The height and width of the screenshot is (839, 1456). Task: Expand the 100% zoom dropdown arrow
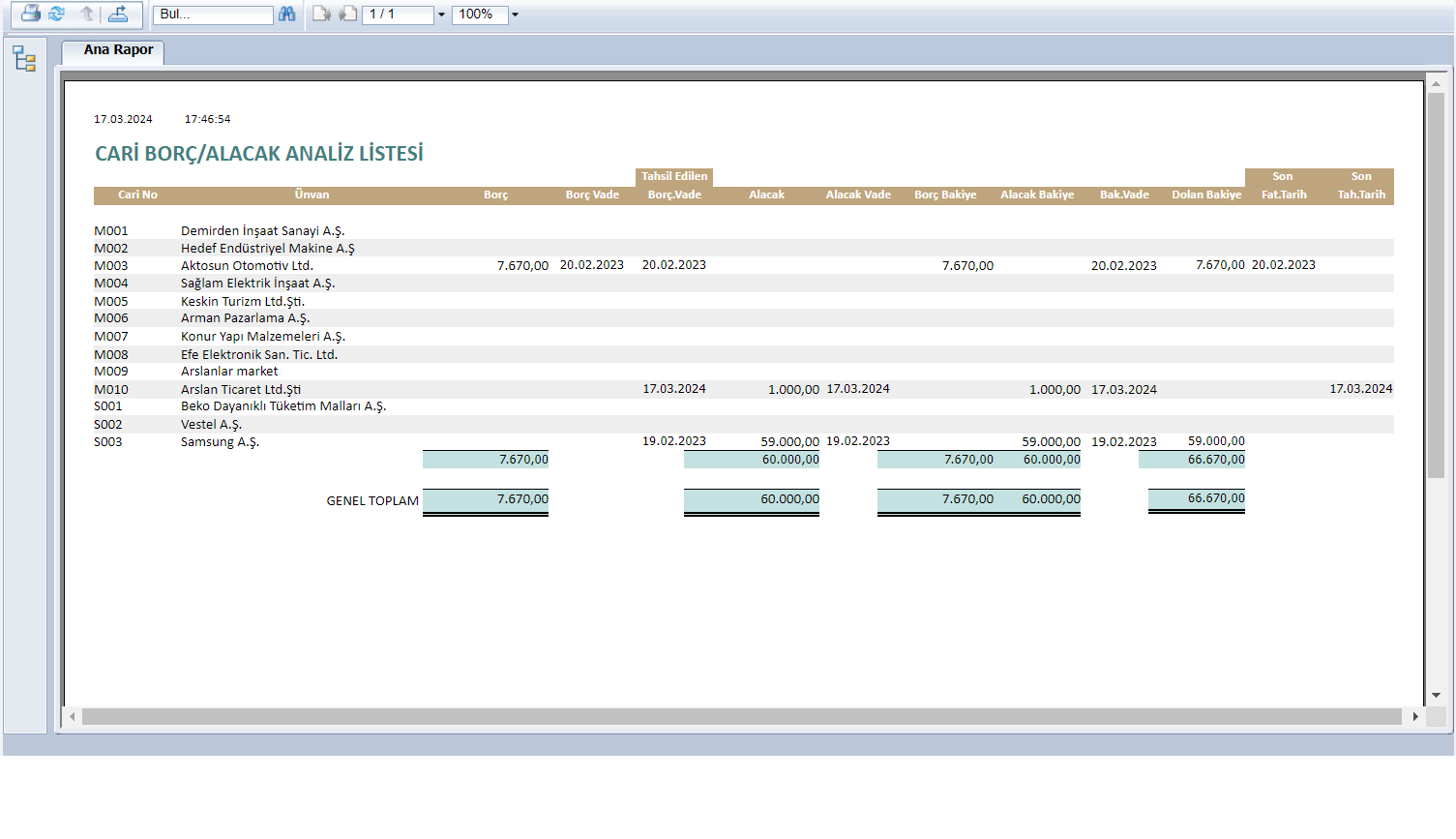click(x=515, y=15)
